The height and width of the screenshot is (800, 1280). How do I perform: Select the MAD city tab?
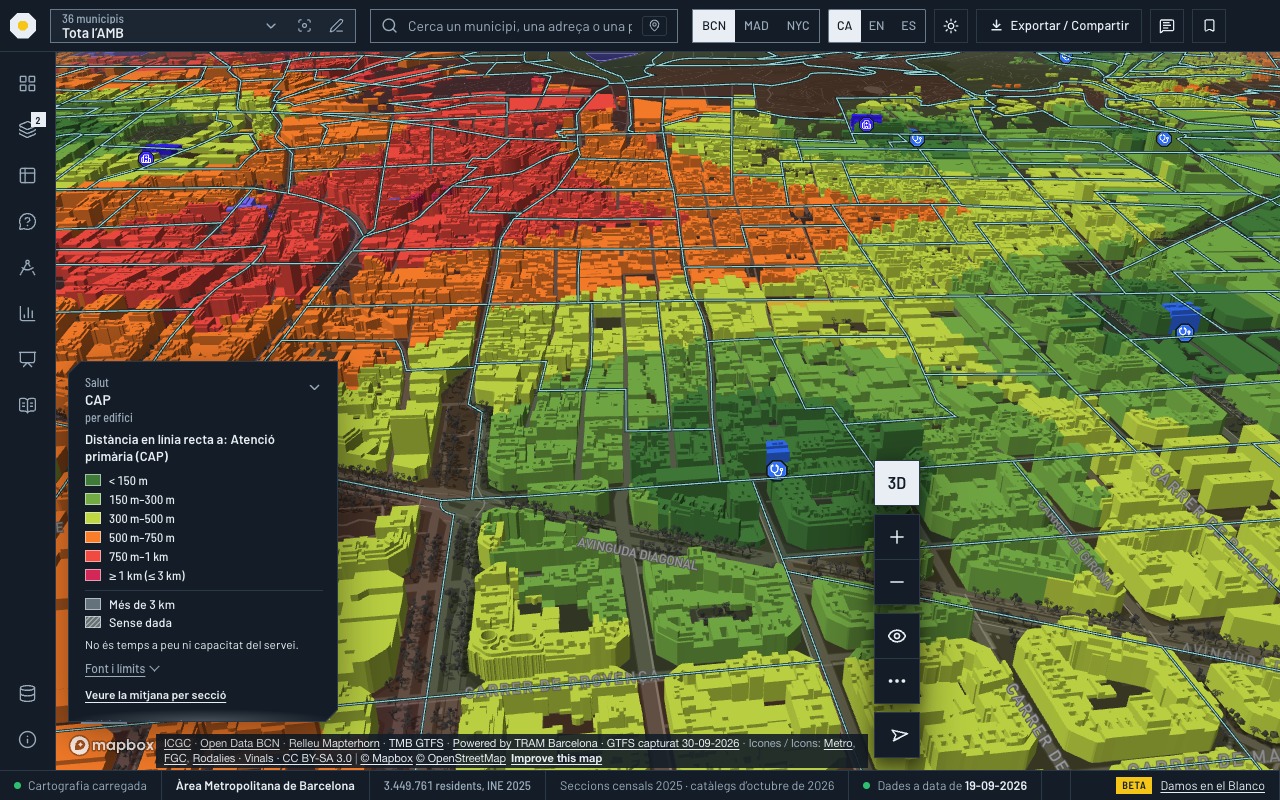point(757,26)
